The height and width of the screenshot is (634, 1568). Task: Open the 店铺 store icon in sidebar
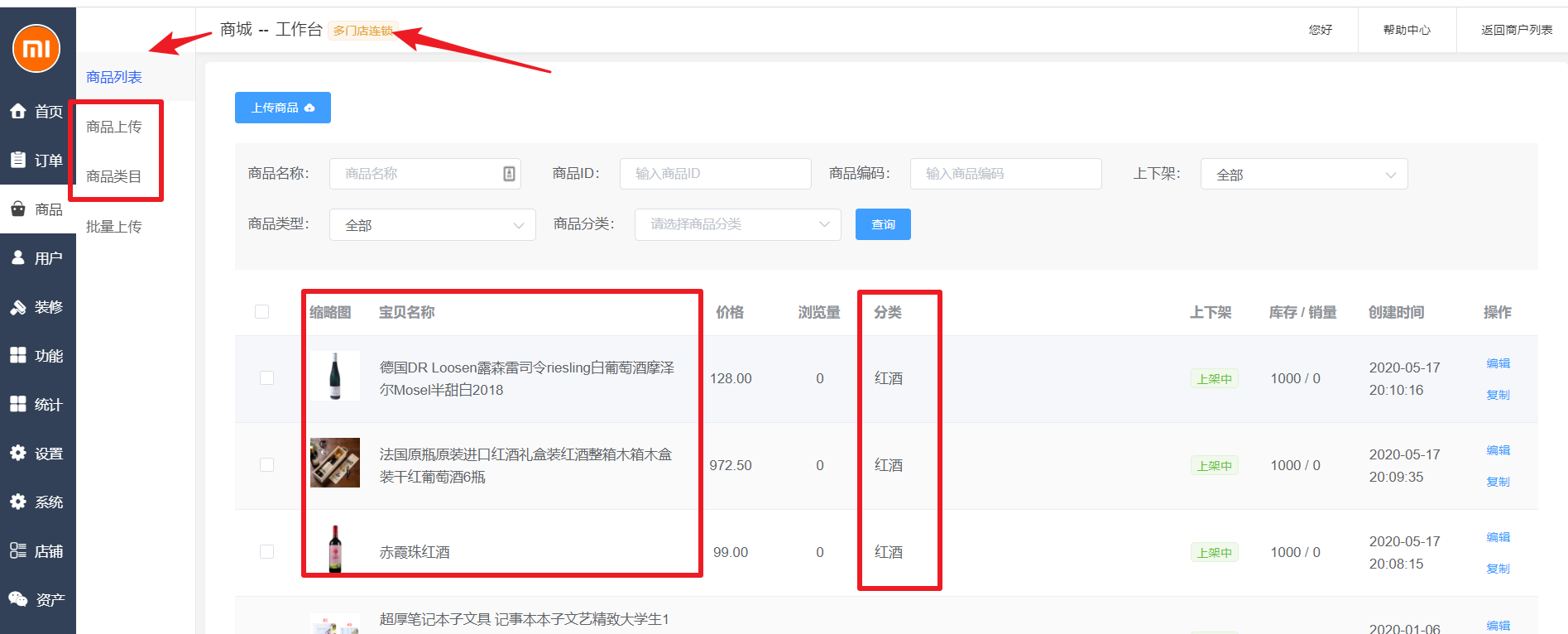tap(18, 550)
